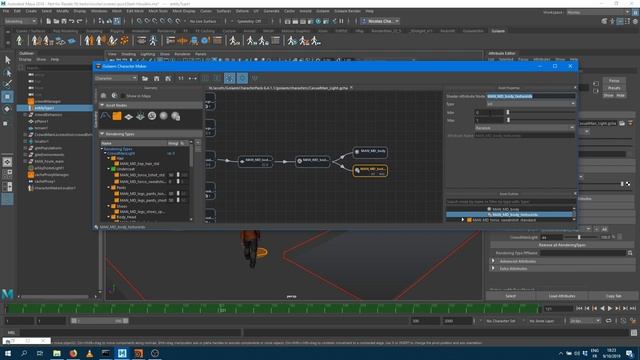Image resolution: width=640 pixels, height=360 pixels.
Task: Collapse the Hair folder in rendering types tree
Action: [x=109, y=158]
